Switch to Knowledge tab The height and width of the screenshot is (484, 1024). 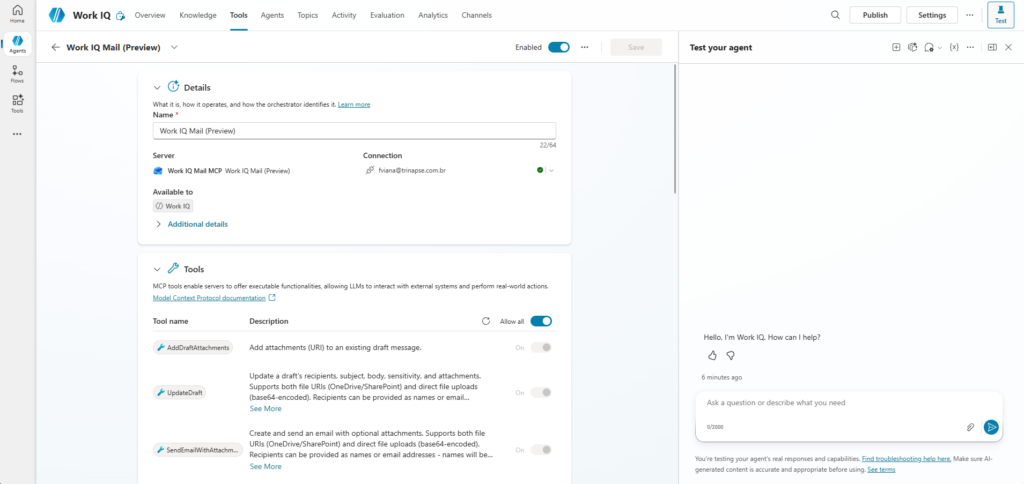(198, 15)
